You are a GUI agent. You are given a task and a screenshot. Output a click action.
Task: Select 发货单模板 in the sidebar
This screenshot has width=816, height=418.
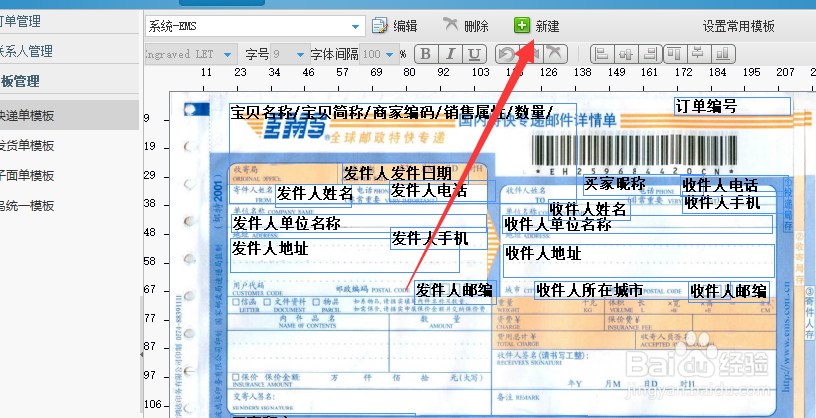(27, 146)
